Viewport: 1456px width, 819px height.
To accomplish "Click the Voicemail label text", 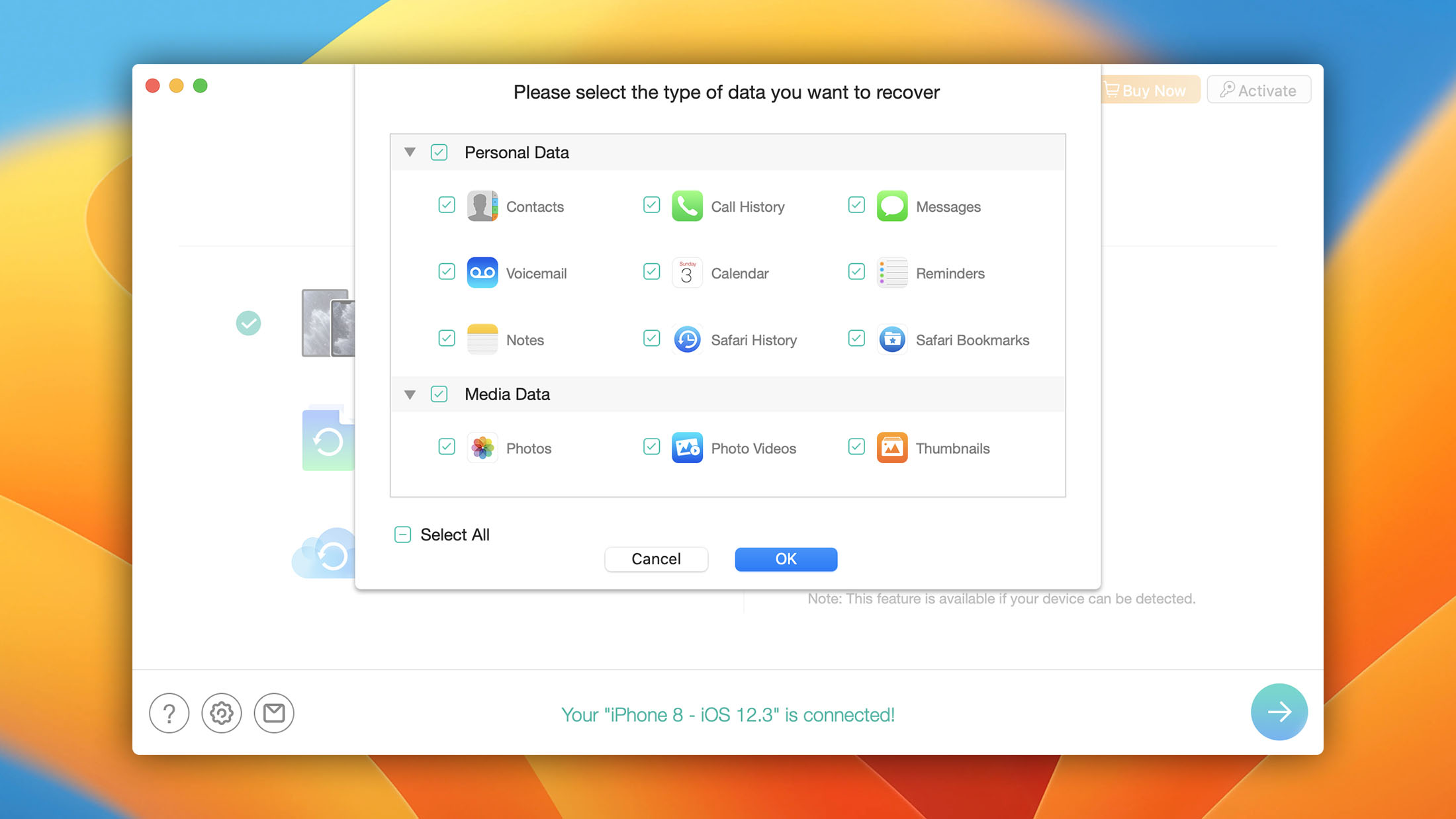I will [x=536, y=273].
